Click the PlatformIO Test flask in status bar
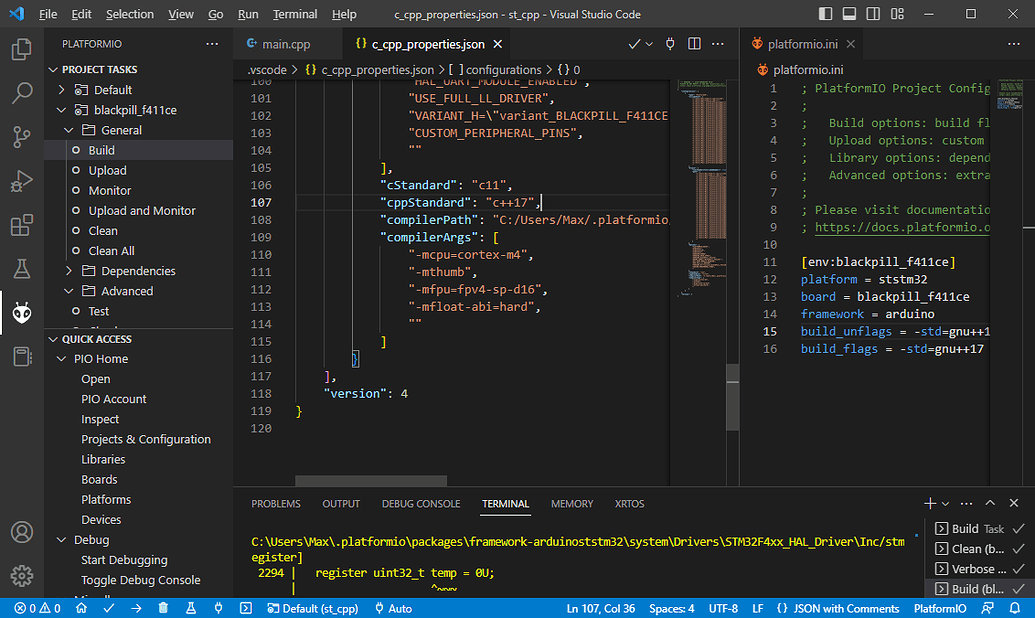Viewport: 1035px width, 618px height. (191, 608)
